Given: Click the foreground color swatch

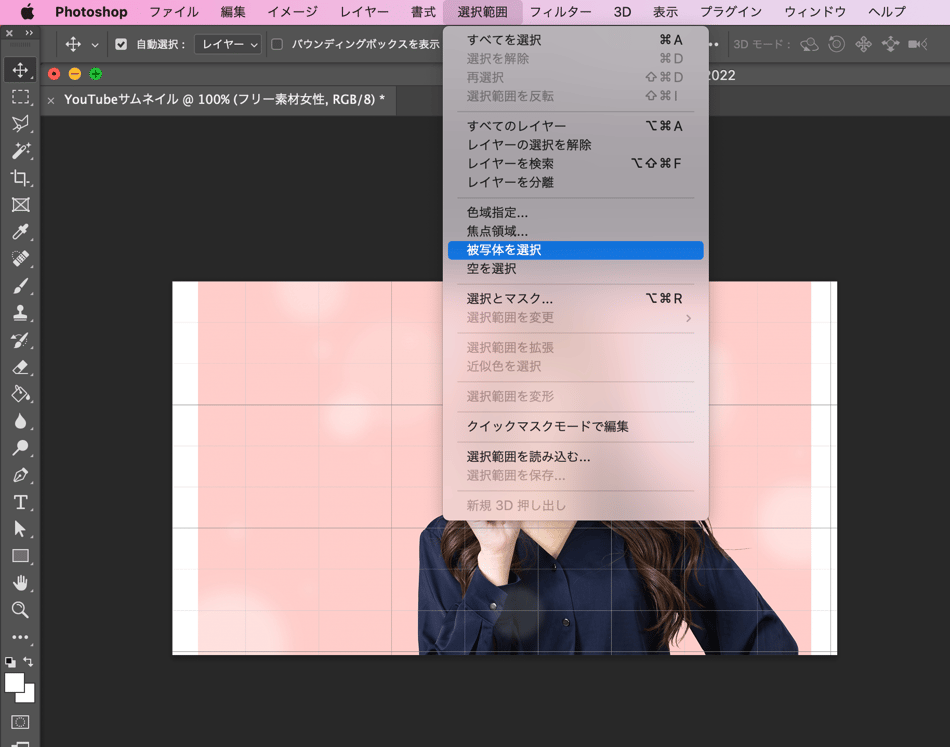Looking at the screenshot, I should click(14, 682).
